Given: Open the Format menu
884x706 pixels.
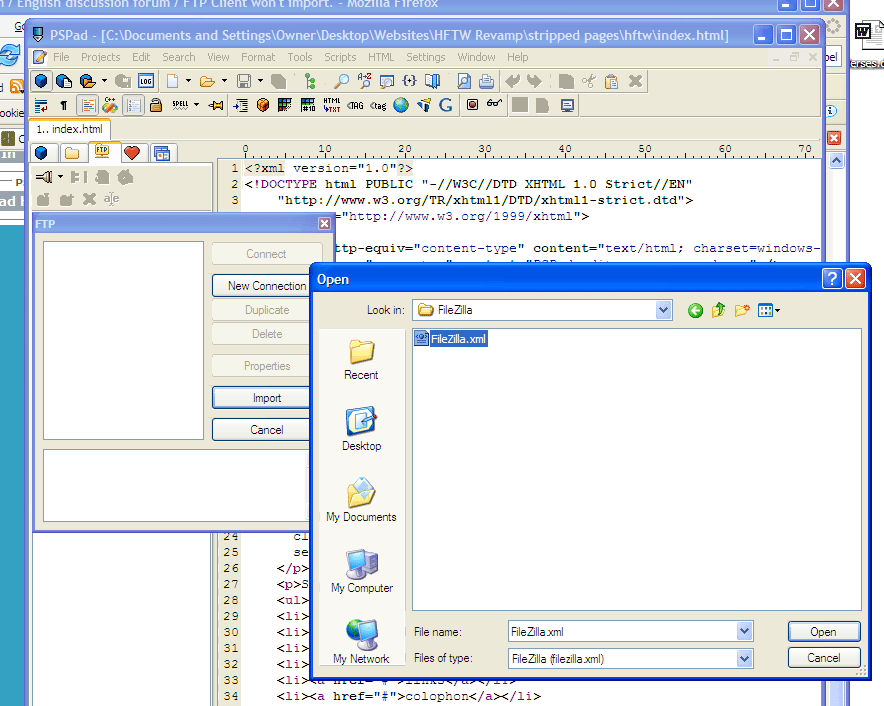Looking at the screenshot, I should [258, 57].
